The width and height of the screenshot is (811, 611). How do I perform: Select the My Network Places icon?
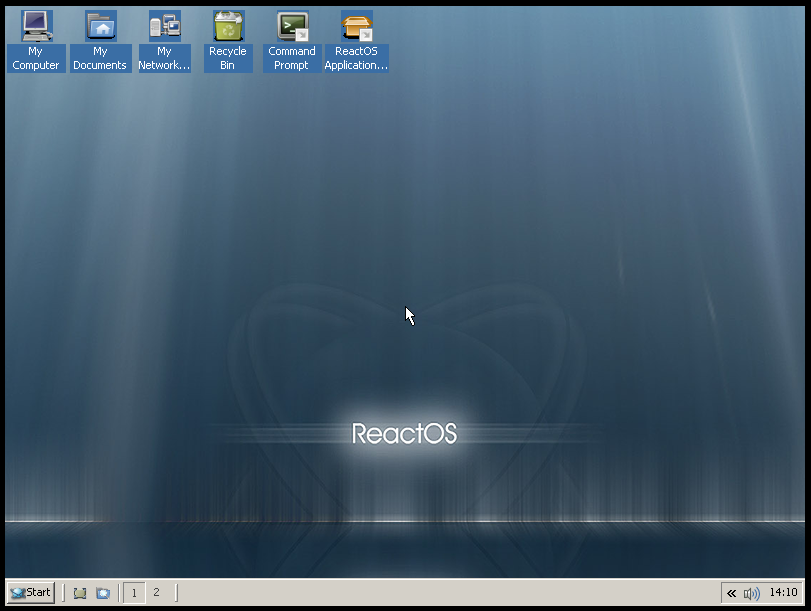164,26
